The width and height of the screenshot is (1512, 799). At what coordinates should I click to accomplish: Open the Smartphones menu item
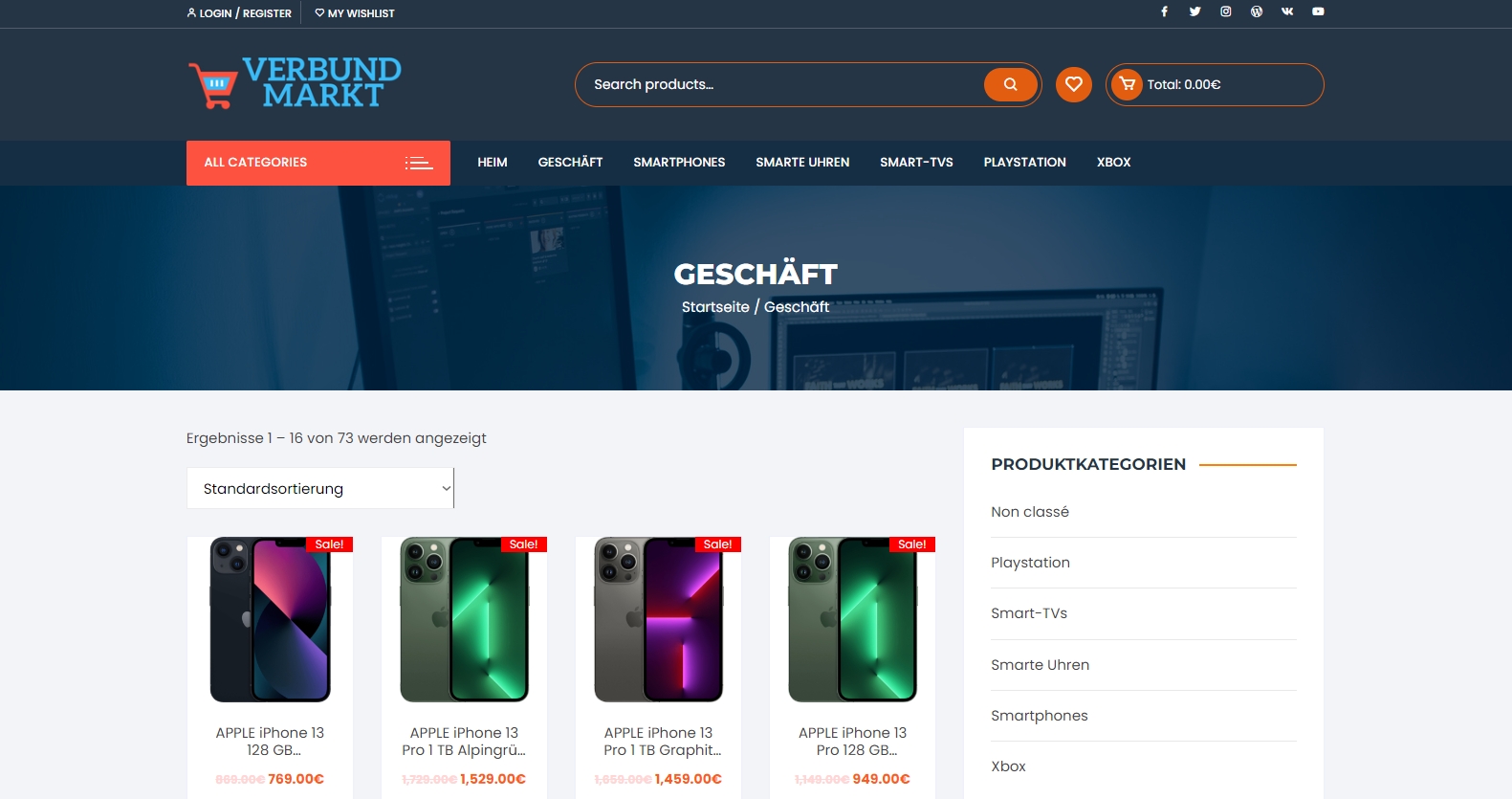679,163
